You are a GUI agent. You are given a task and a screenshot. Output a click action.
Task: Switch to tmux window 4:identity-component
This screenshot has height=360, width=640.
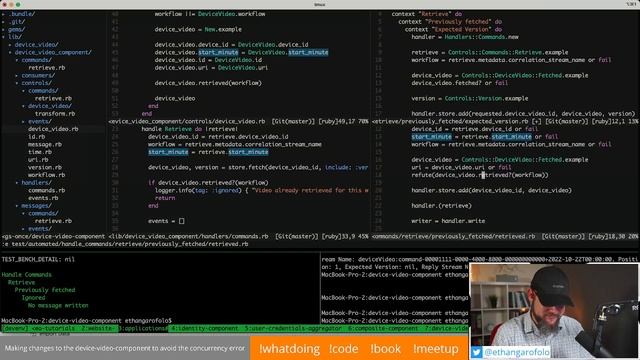coord(205,328)
